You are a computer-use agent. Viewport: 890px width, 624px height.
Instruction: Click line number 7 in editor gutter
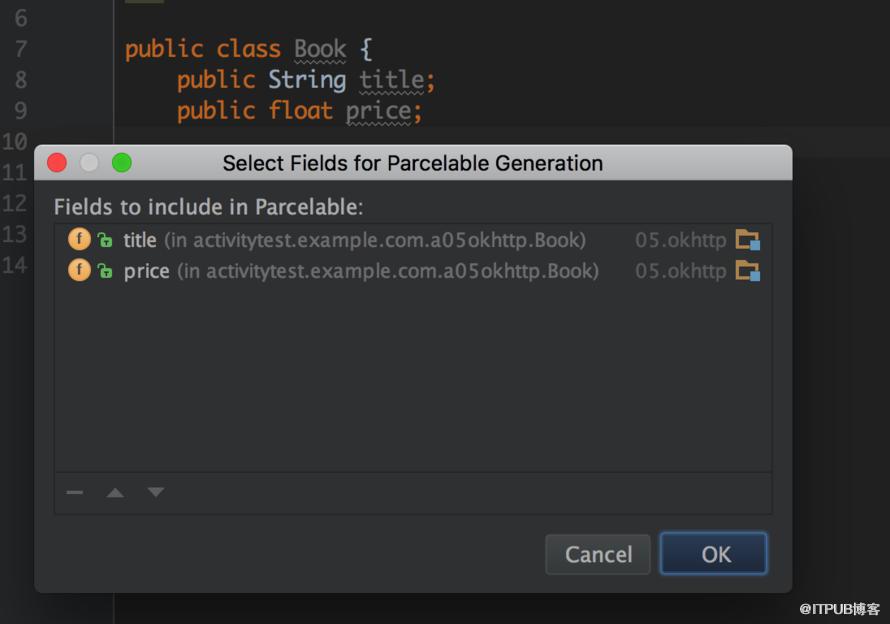(x=21, y=49)
